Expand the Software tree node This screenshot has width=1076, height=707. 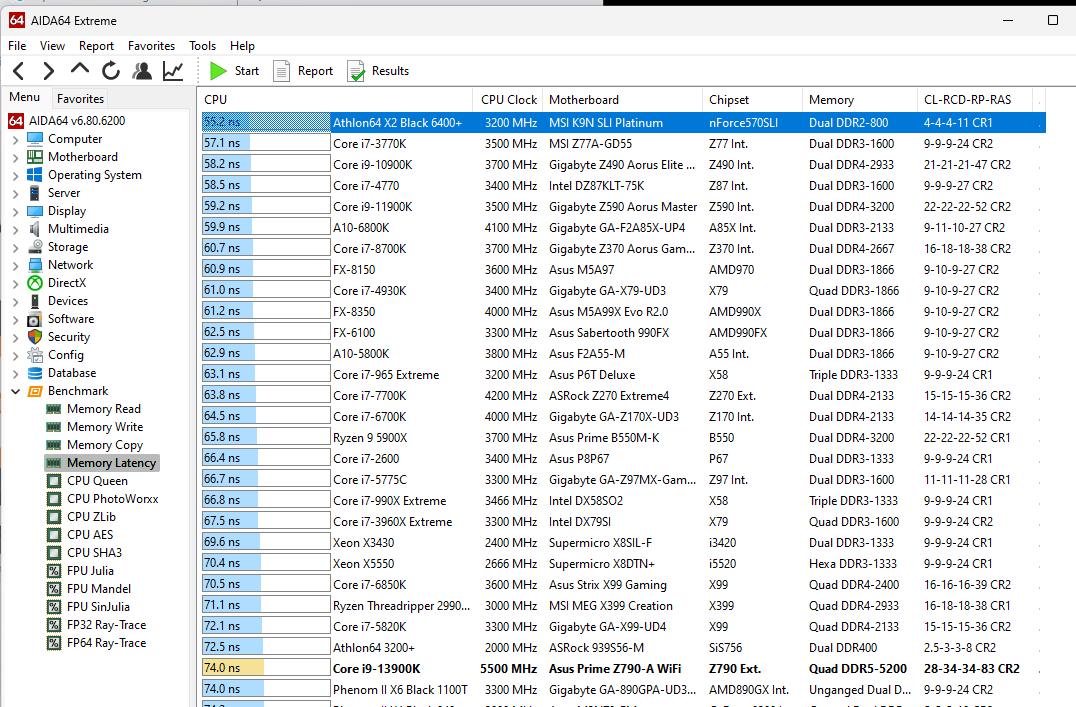tap(15, 318)
